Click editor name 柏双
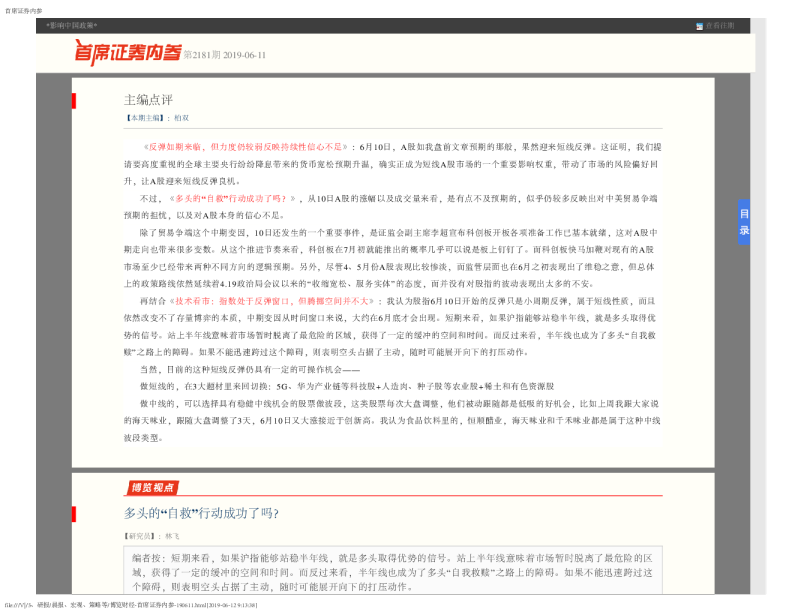 [x=181, y=118]
